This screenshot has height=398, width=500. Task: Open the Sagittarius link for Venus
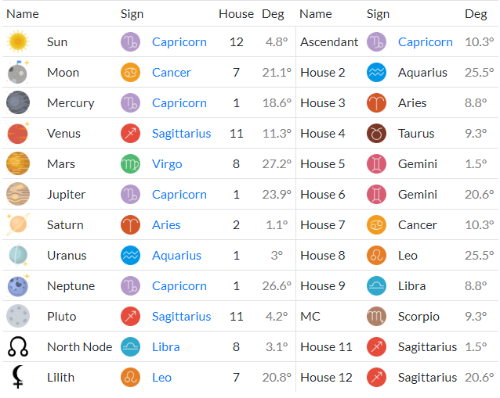pos(181,134)
